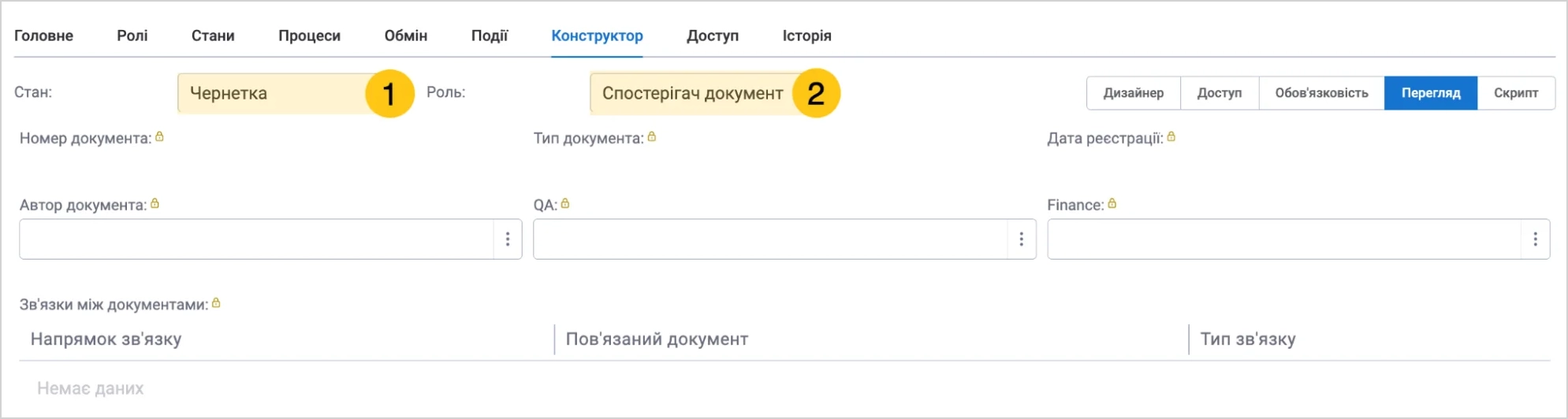Click the Доступ mode button next to Дизайнер

point(1219,93)
